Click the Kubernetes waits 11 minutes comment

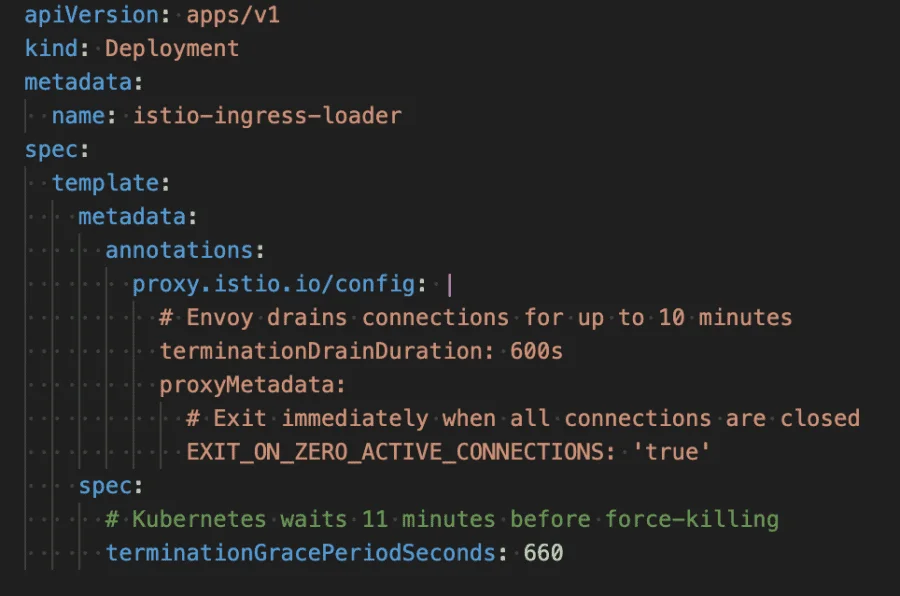pos(442,519)
